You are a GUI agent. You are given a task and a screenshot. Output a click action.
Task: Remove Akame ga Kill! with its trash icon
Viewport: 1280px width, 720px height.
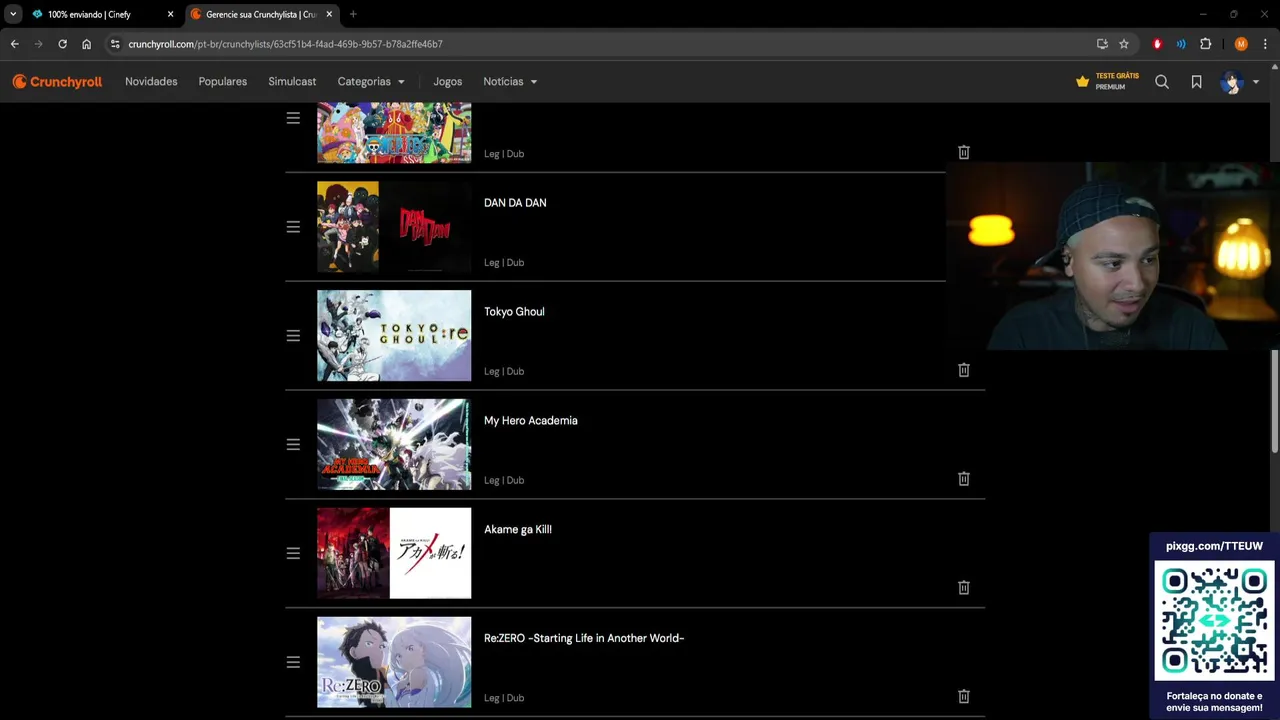pos(964,588)
